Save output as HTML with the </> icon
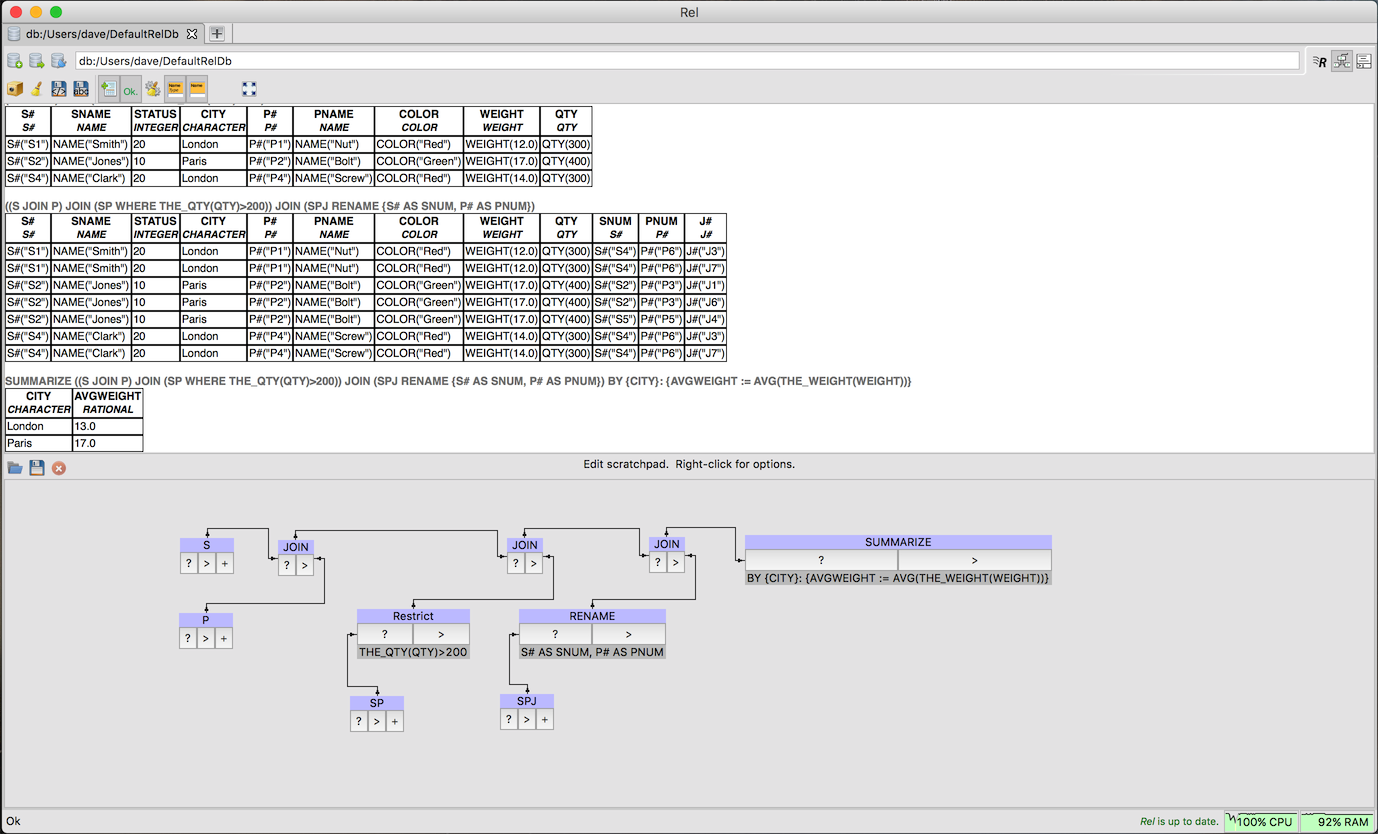This screenshot has width=1378, height=834. click(59, 89)
